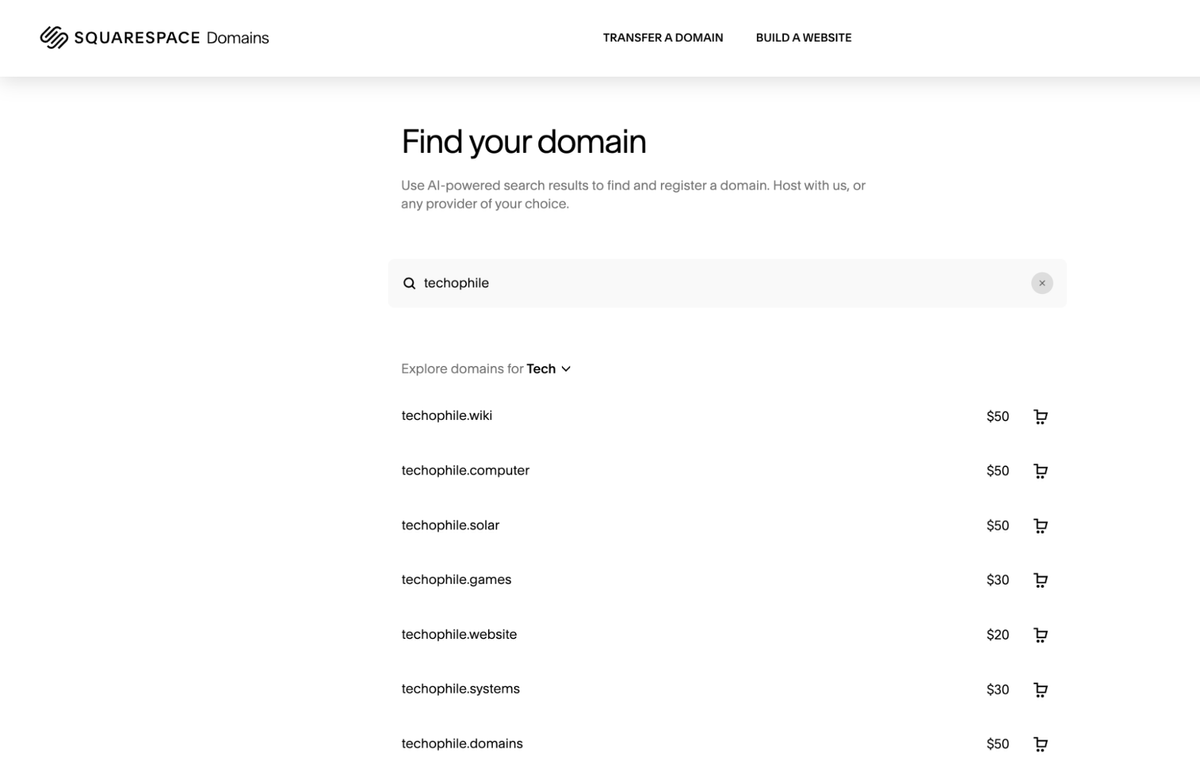Screen dimensions: 1200x771
Task: Click the search magnifier icon
Action: pyautogui.click(x=409, y=283)
